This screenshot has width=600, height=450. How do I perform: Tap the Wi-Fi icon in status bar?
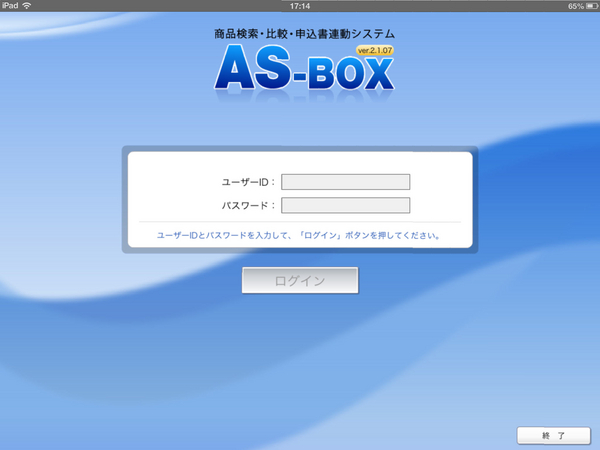(27, 6)
